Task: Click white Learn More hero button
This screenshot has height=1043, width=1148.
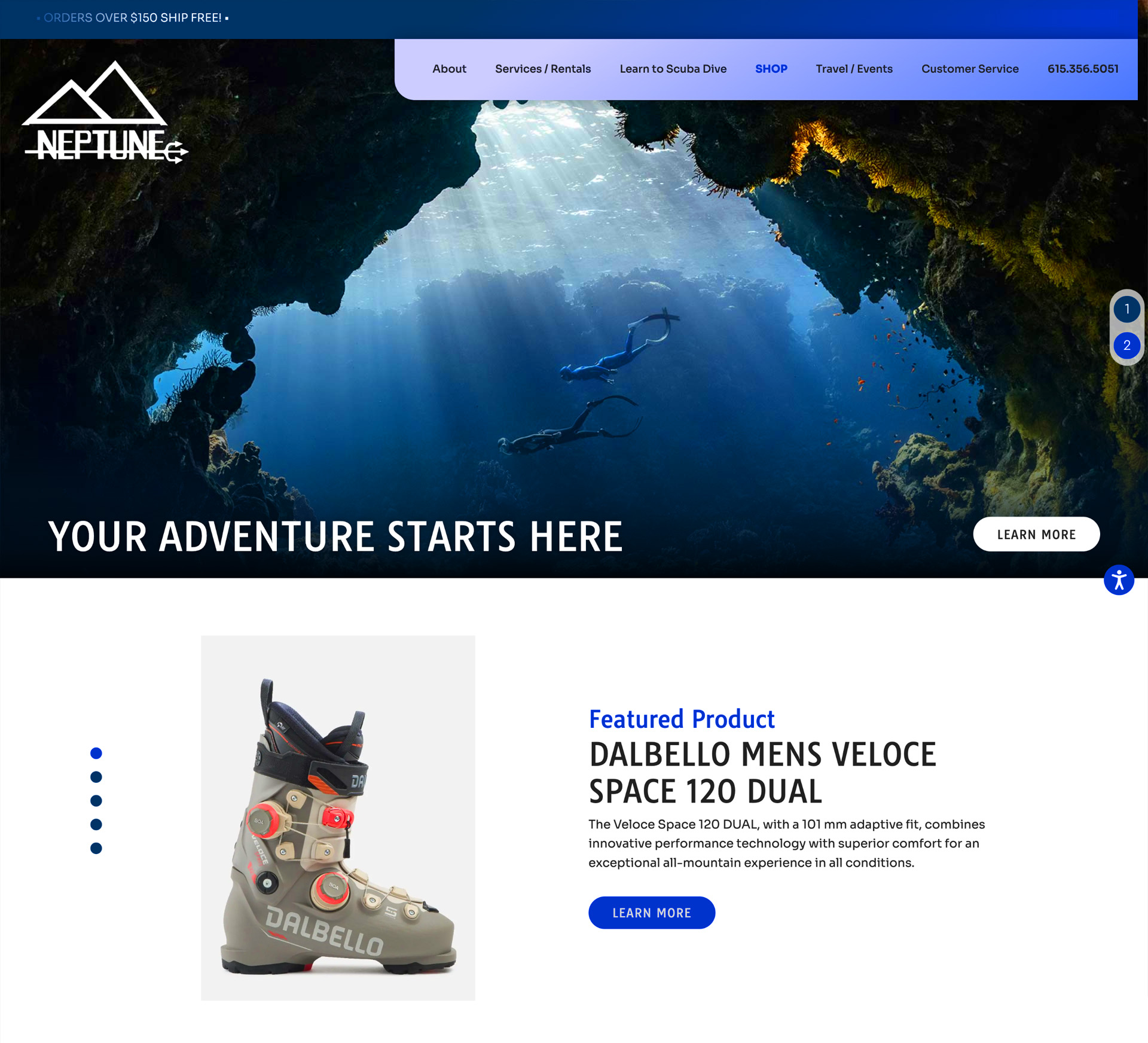Action: coord(1036,534)
